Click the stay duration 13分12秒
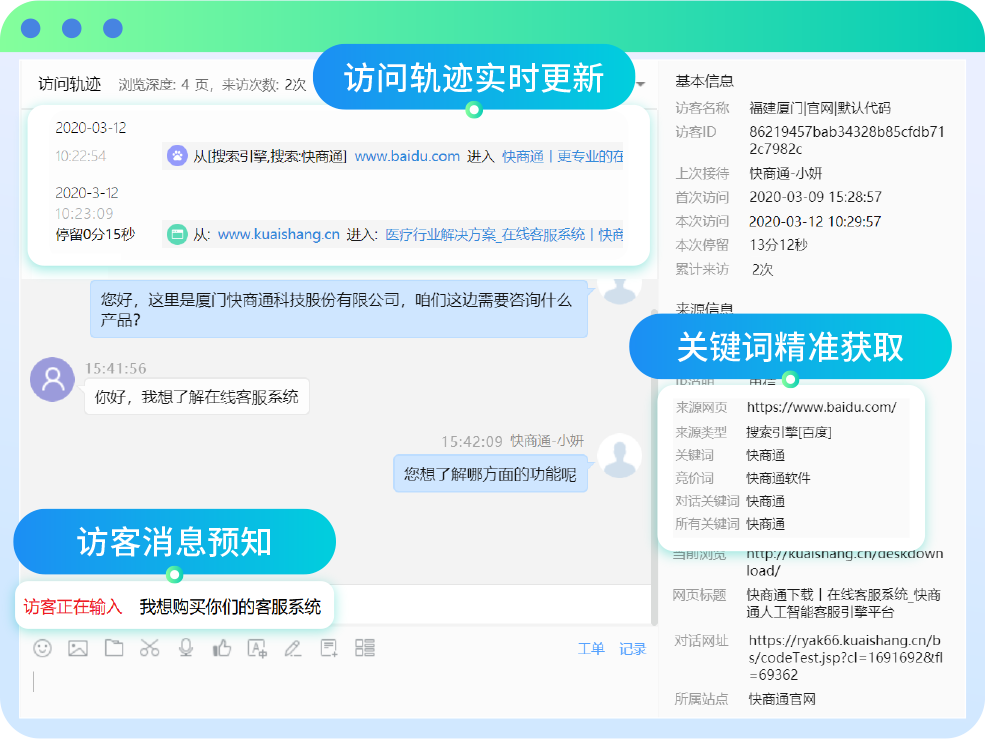Viewport: 985px width, 739px height. point(778,245)
